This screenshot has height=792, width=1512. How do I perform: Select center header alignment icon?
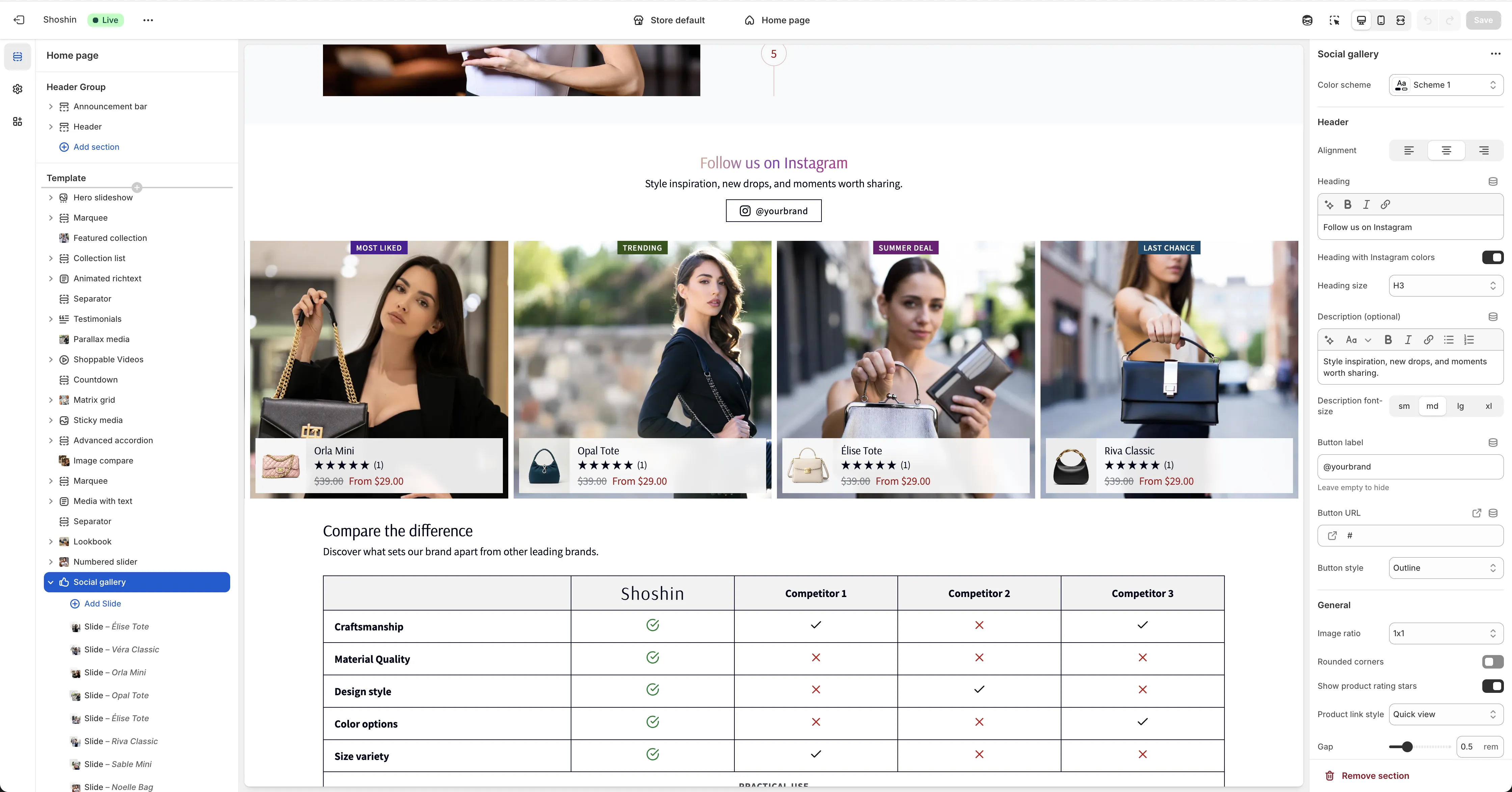(x=1446, y=150)
